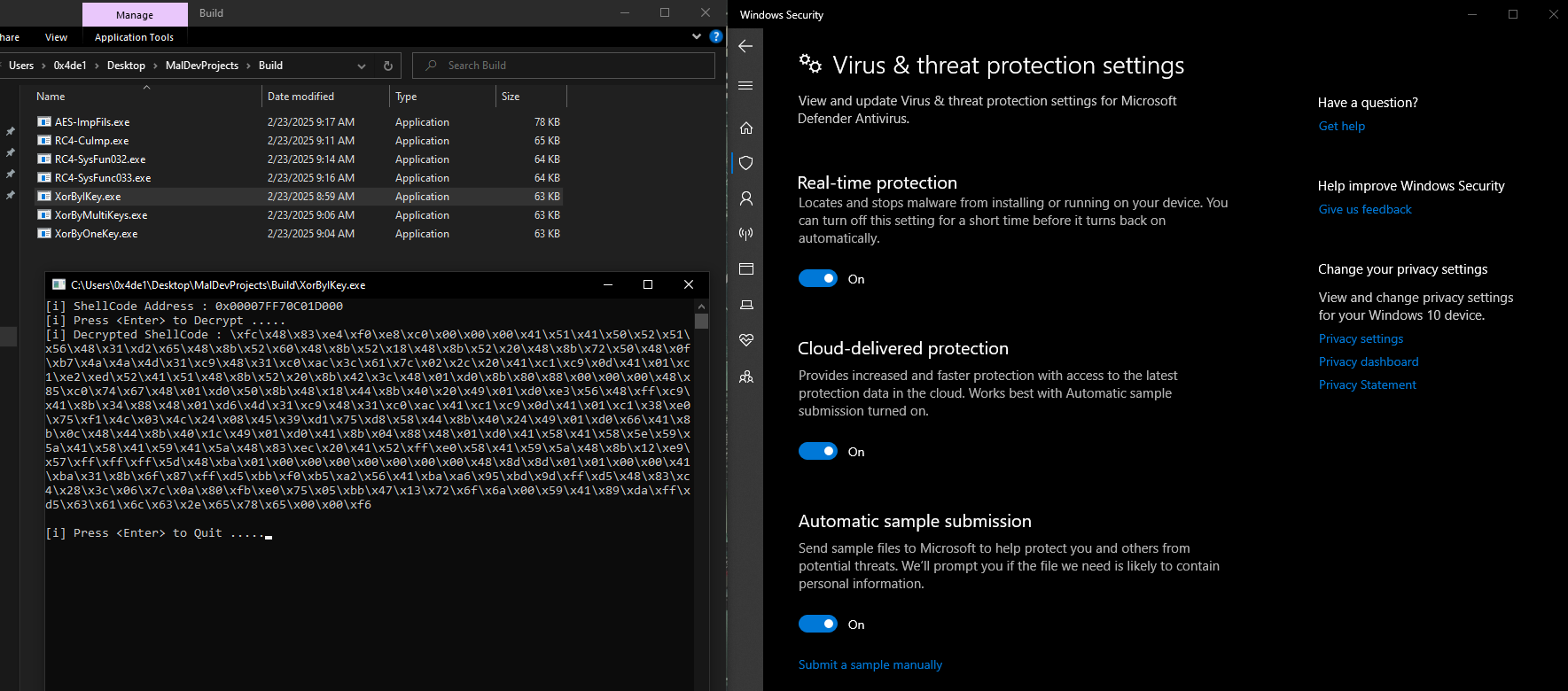Refresh the Build folder address bar

(x=387, y=66)
